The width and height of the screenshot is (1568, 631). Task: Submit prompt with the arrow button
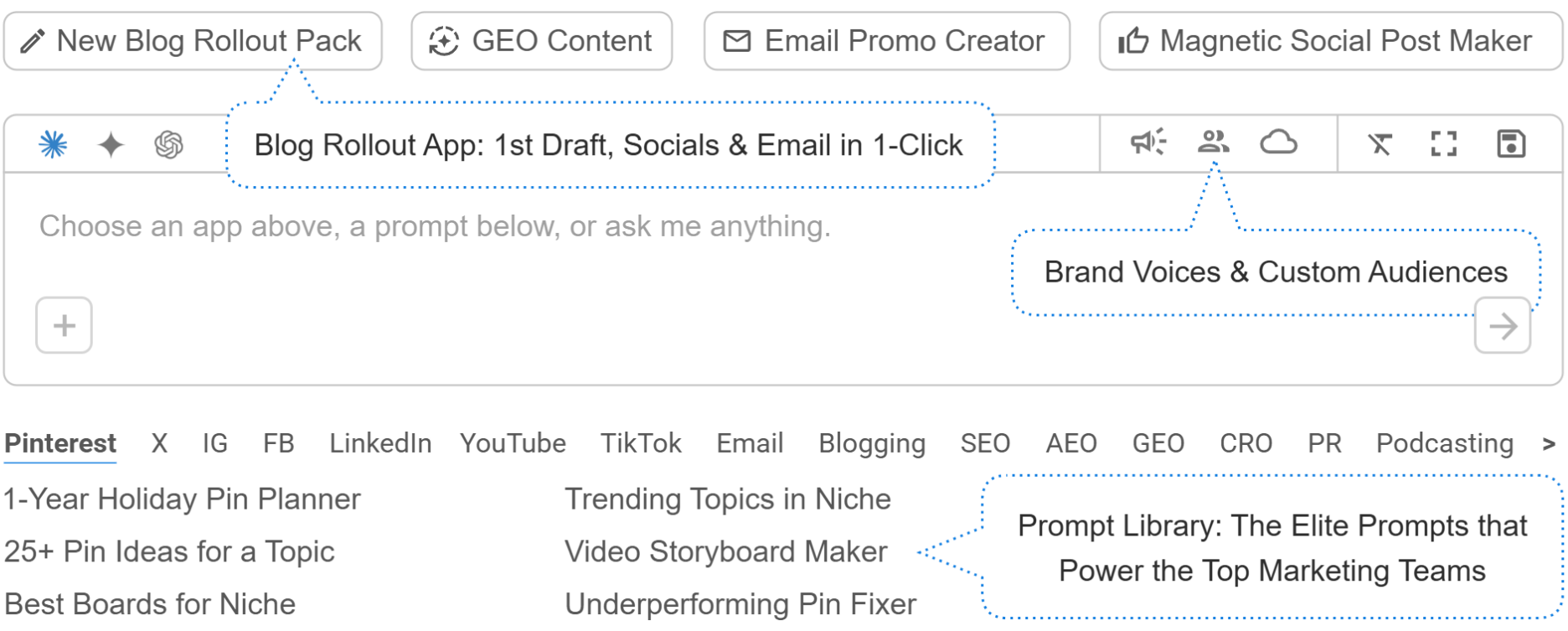[1503, 326]
